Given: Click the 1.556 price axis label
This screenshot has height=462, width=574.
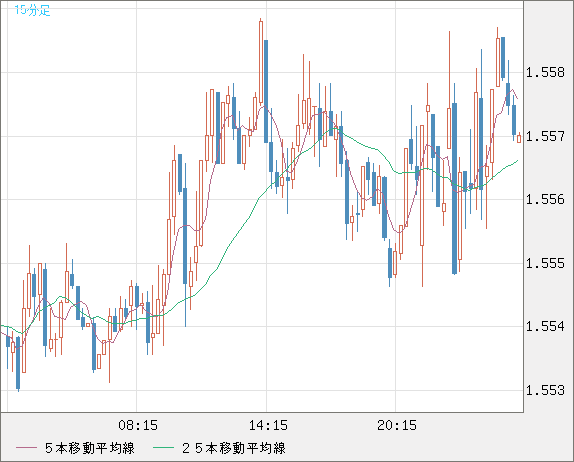Looking at the screenshot, I should 545,200.
